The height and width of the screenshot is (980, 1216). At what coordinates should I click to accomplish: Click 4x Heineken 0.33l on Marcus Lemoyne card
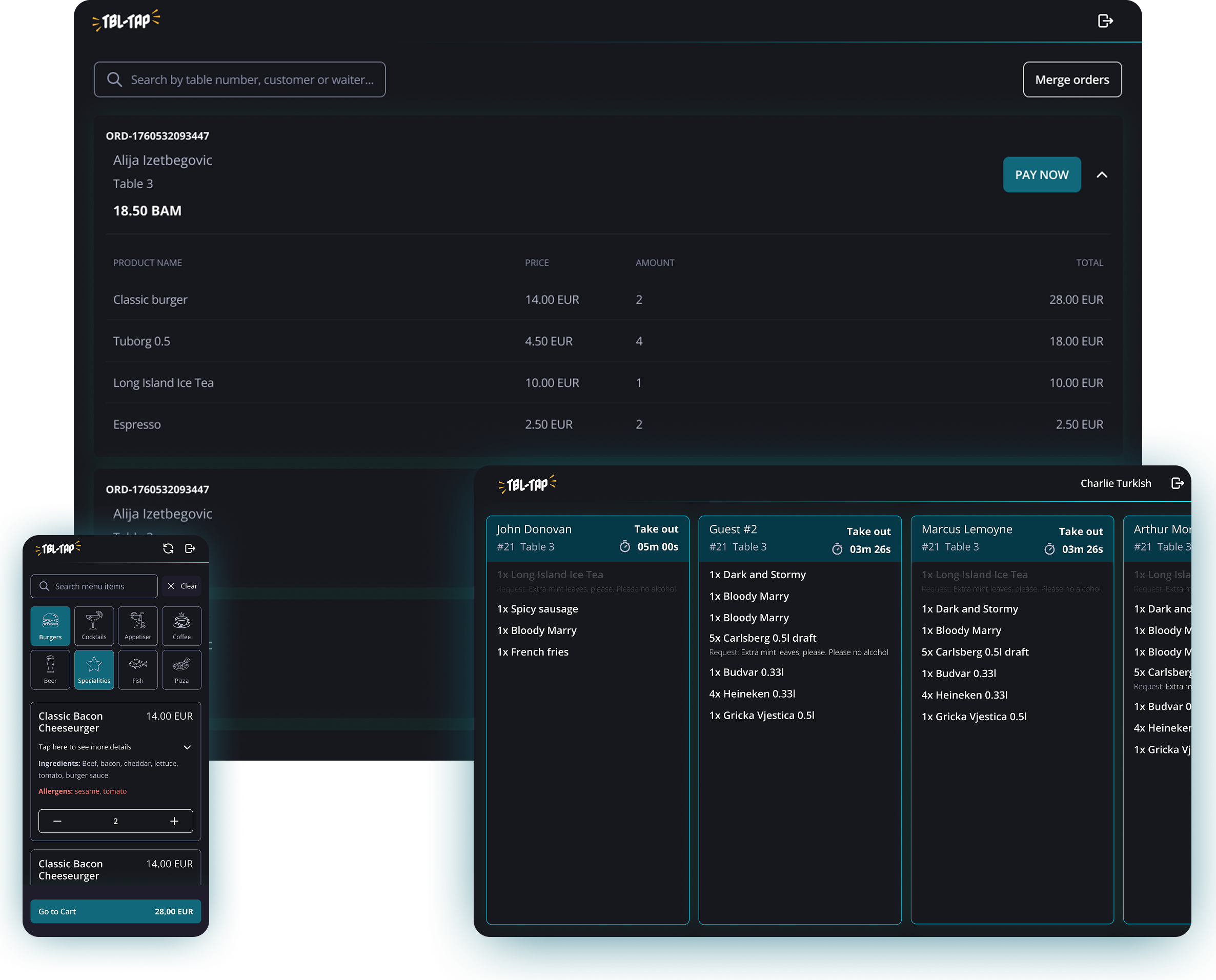click(x=964, y=695)
